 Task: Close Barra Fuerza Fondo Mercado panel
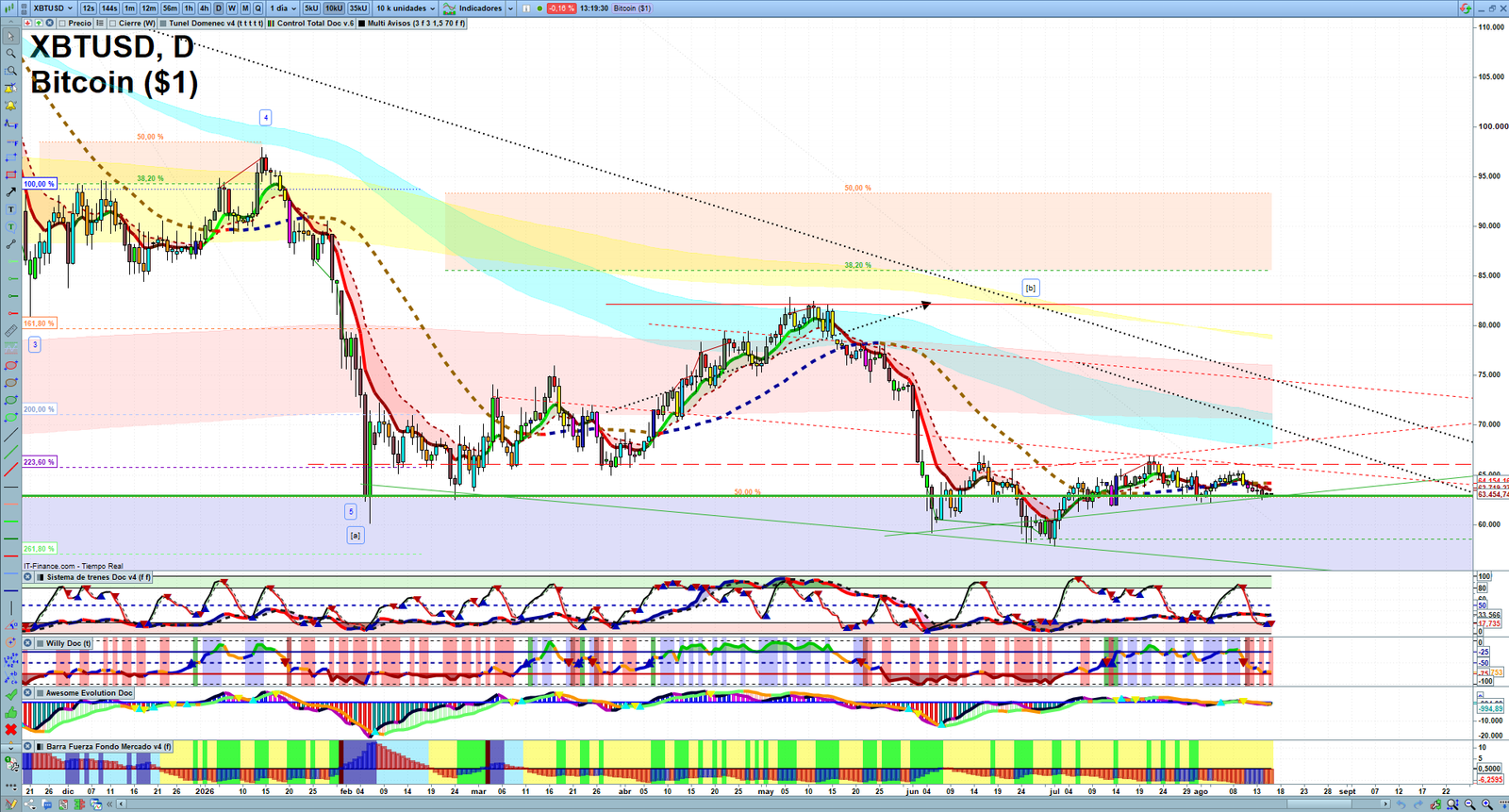tap(27, 746)
